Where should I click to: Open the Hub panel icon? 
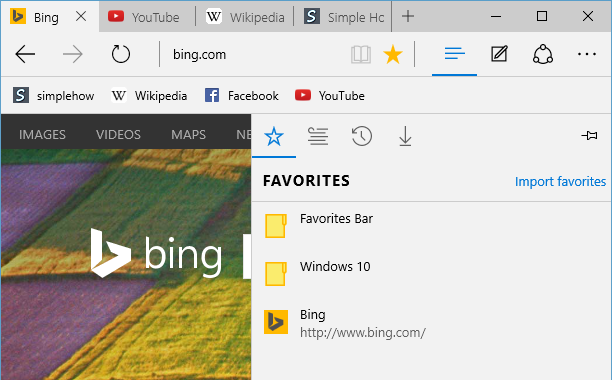(454, 54)
